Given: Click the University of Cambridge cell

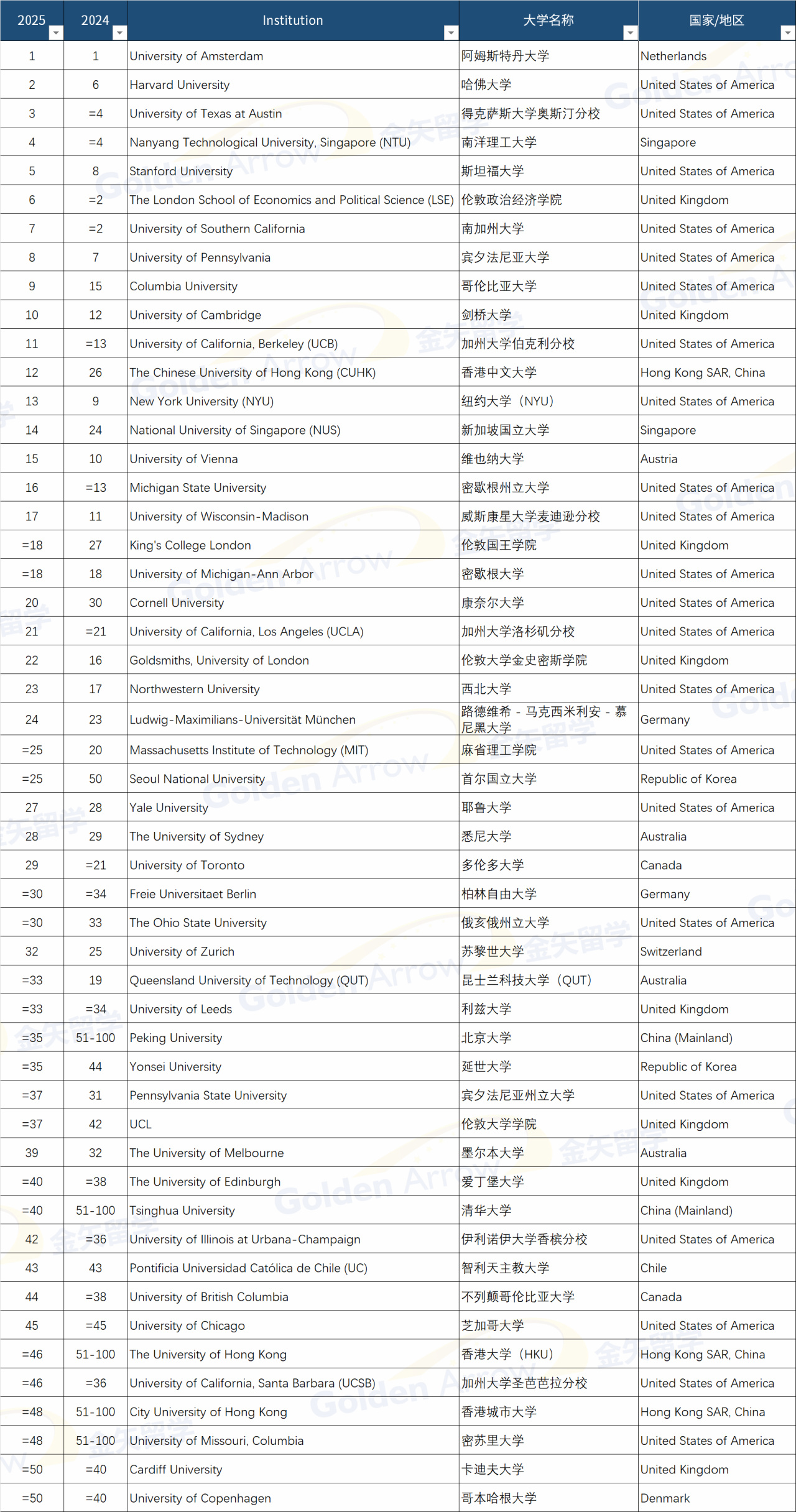Looking at the screenshot, I should 195,315.
